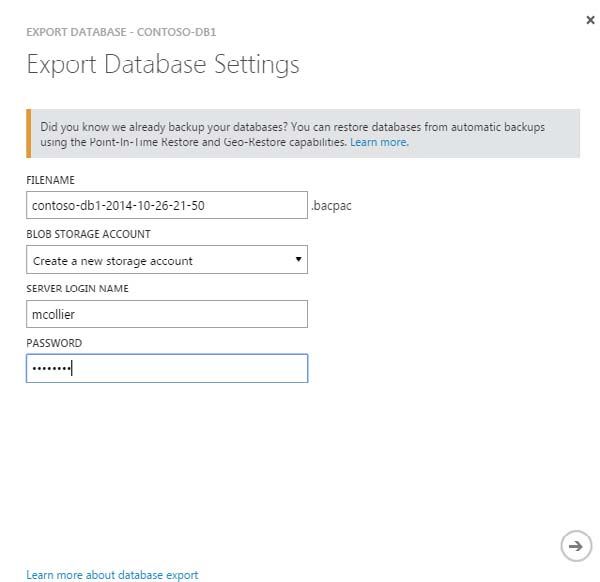600x582 pixels.
Task: Select the Password input box
Action: [x=166, y=369]
